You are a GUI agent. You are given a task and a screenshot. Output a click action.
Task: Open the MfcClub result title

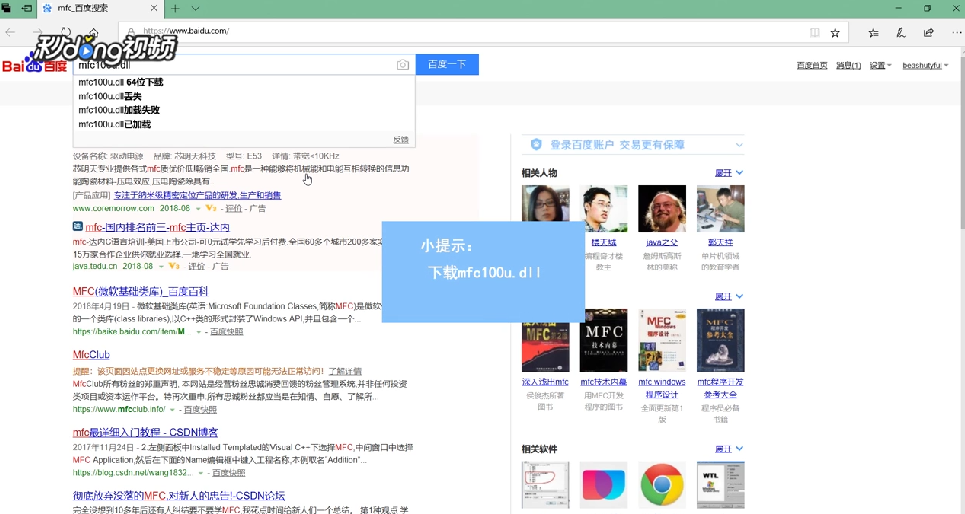tap(91, 355)
